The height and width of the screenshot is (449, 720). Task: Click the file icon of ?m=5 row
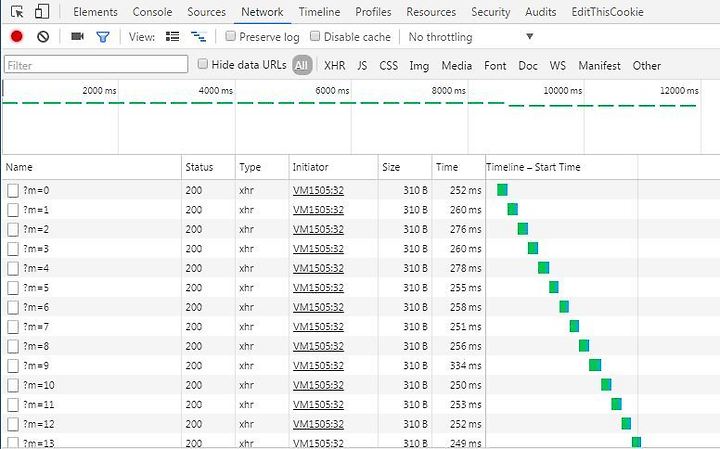pyautogui.click(x=13, y=288)
